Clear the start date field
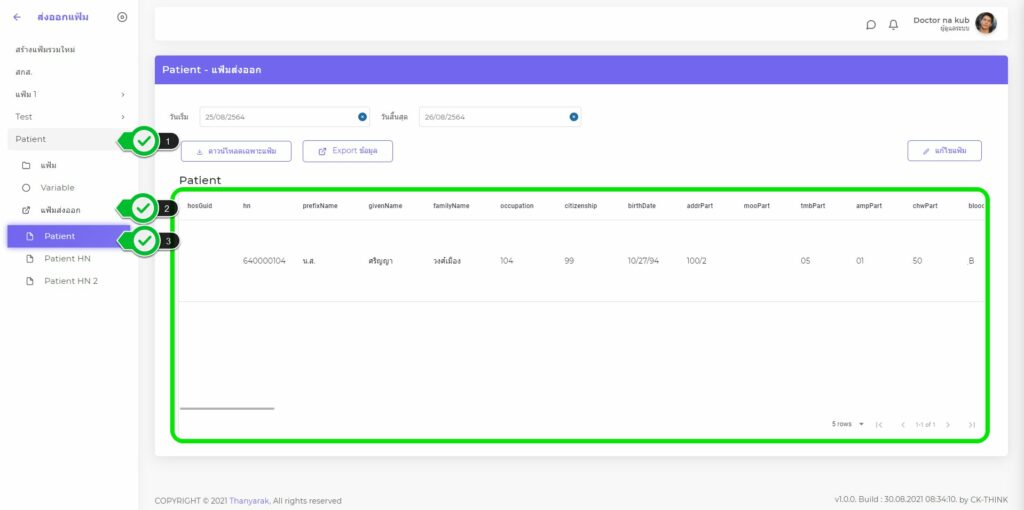This screenshot has height=510, width=1024. [x=362, y=117]
